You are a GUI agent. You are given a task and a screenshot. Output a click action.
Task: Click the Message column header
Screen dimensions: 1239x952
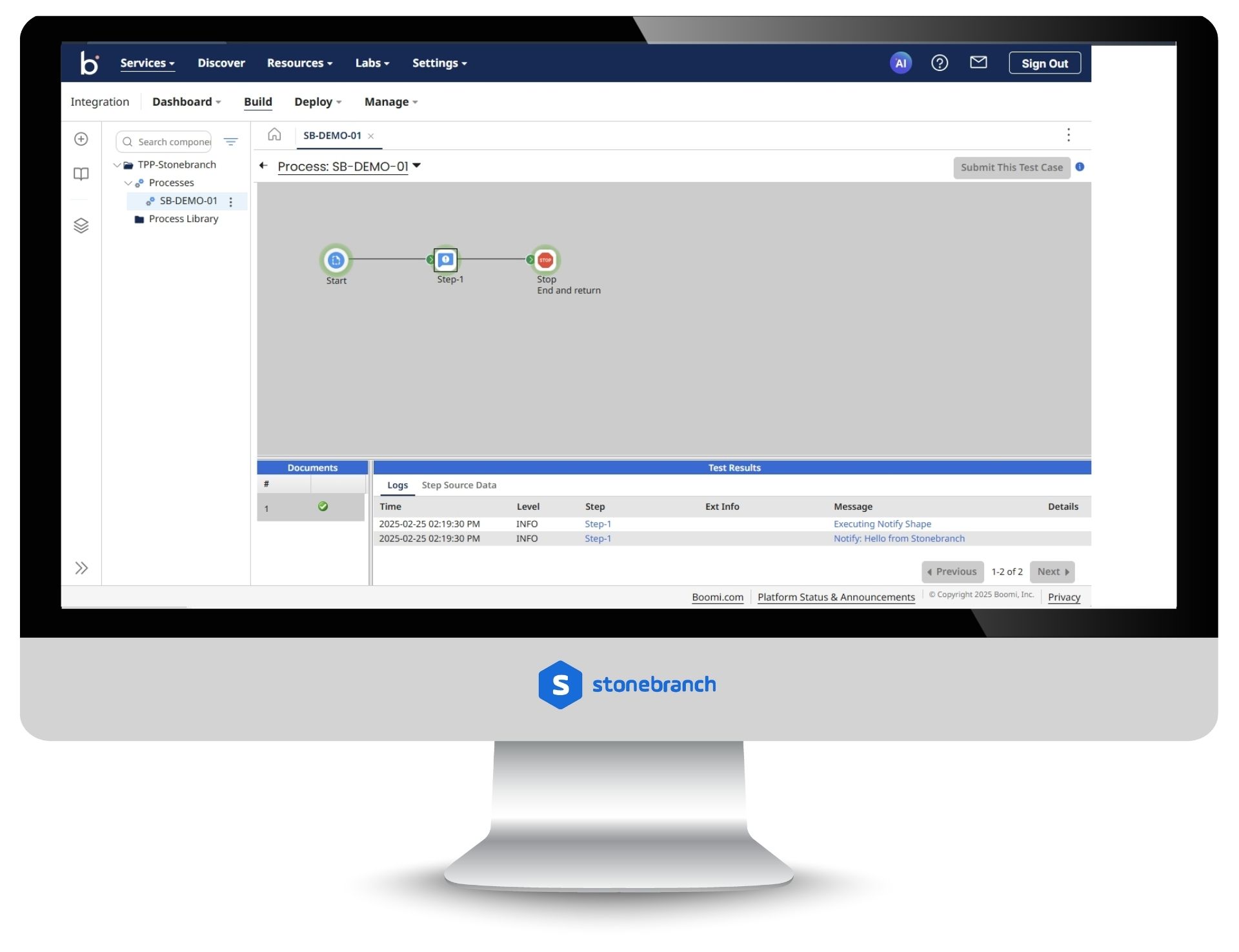pos(853,507)
